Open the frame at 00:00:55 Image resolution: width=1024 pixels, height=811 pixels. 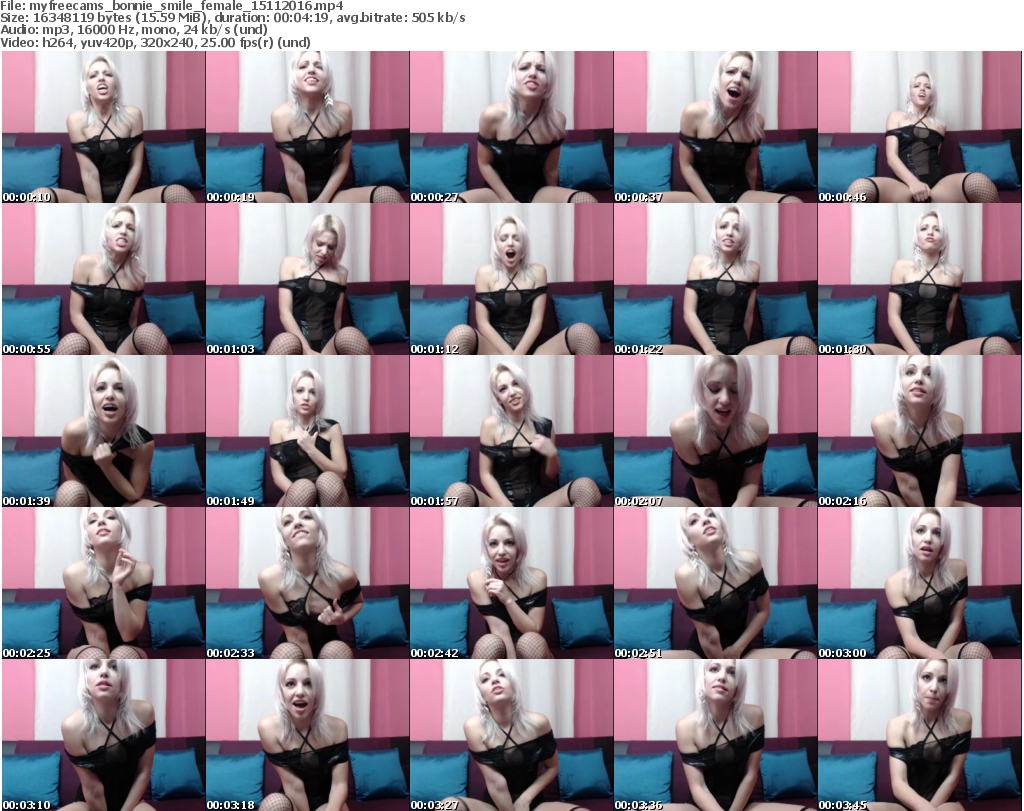coord(103,279)
